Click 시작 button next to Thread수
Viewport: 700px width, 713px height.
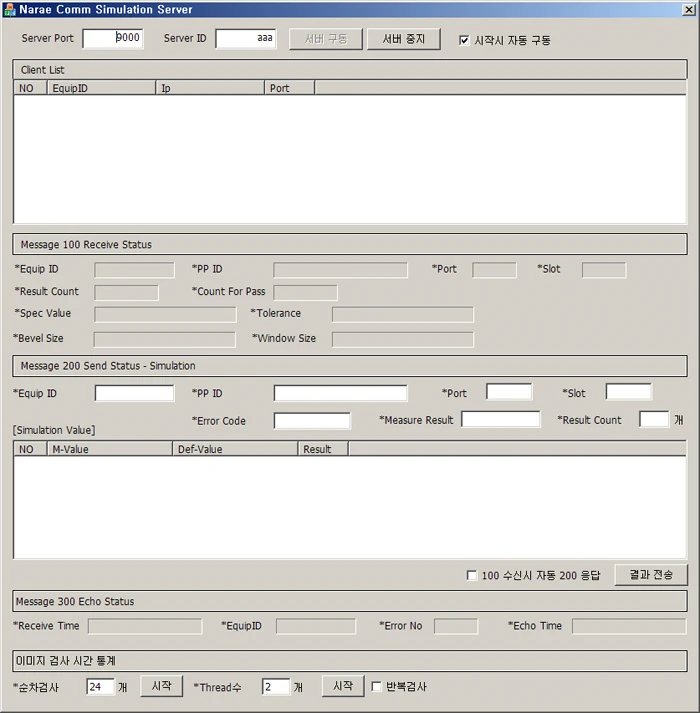click(343, 686)
